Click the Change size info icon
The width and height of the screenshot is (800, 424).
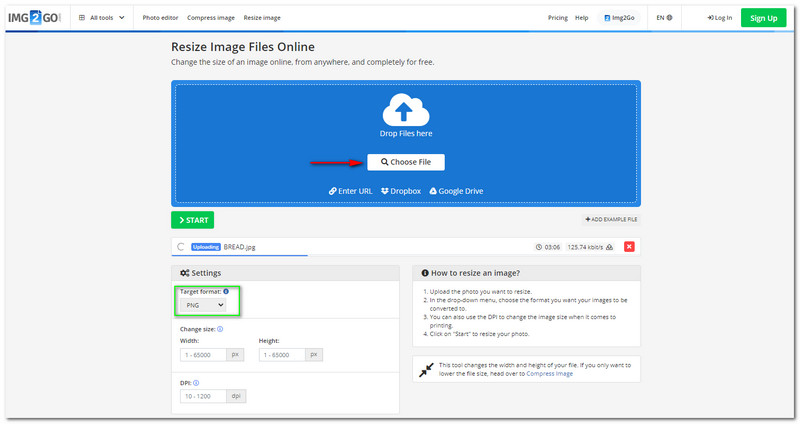tap(220, 328)
